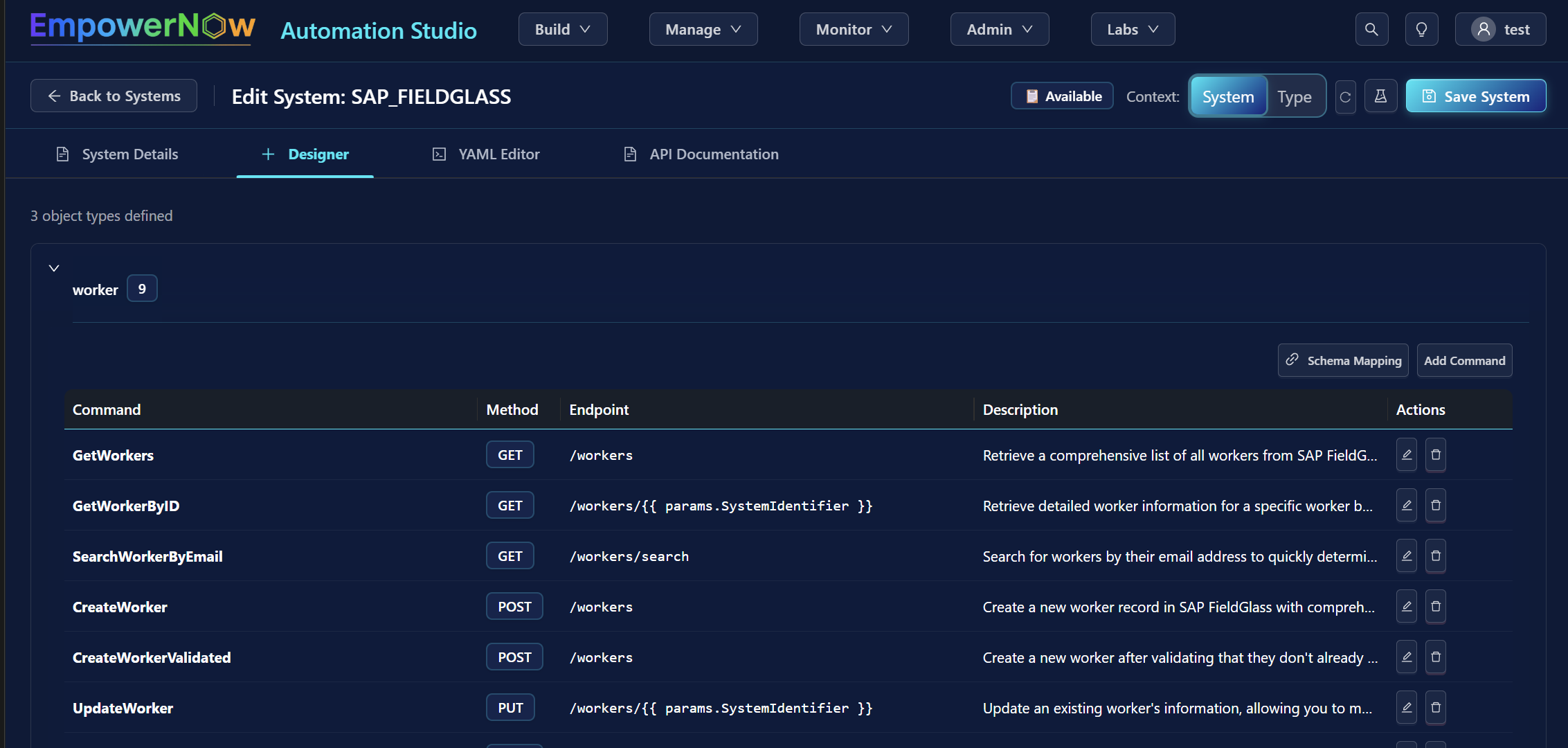Click the worker count badge showing 9
Image resolution: width=1568 pixels, height=748 pixels.
click(141, 288)
